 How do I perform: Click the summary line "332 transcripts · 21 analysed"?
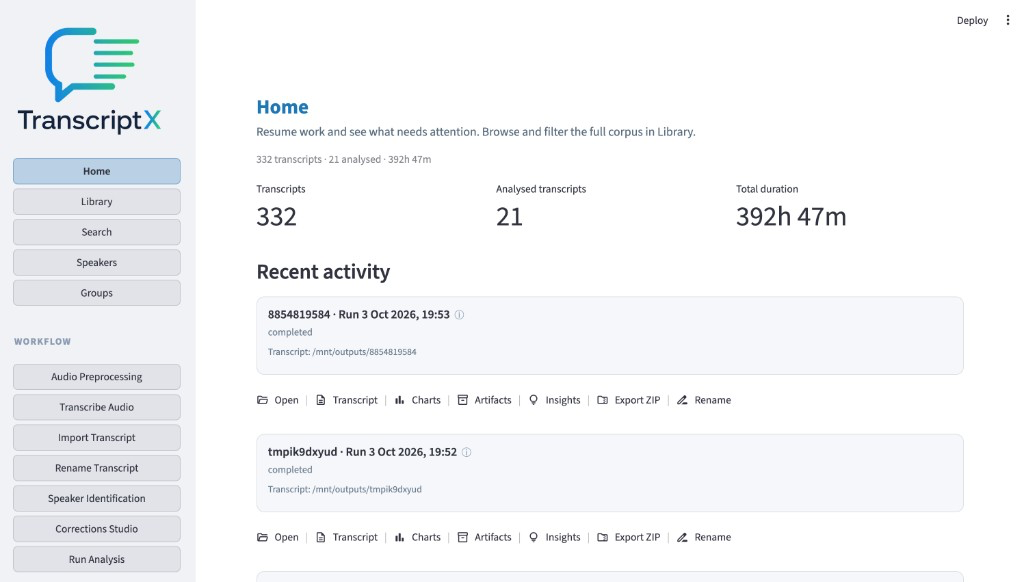pos(319,159)
